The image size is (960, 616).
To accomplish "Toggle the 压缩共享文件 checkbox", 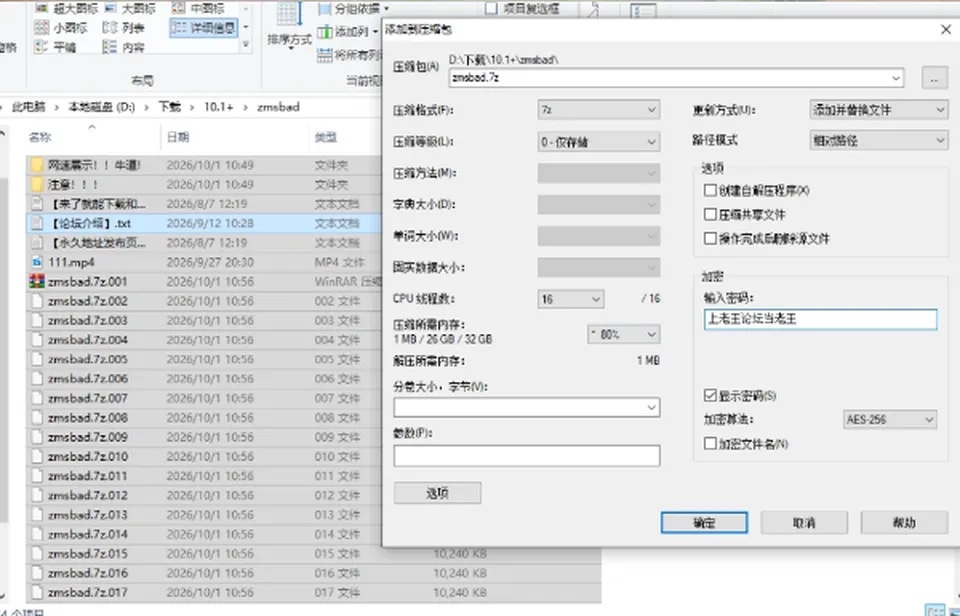I will click(710, 214).
